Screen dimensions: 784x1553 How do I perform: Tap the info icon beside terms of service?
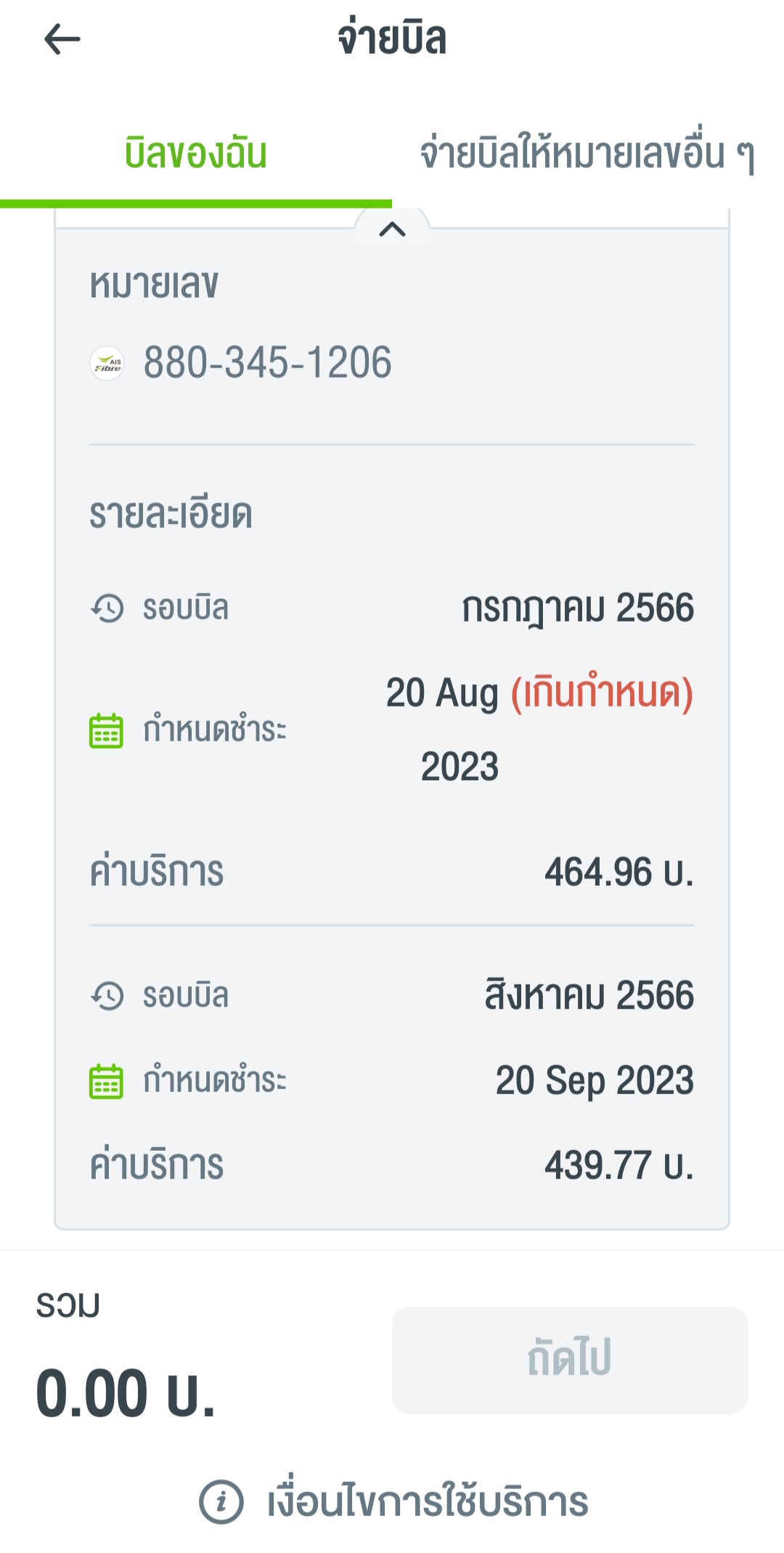click(x=221, y=1501)
